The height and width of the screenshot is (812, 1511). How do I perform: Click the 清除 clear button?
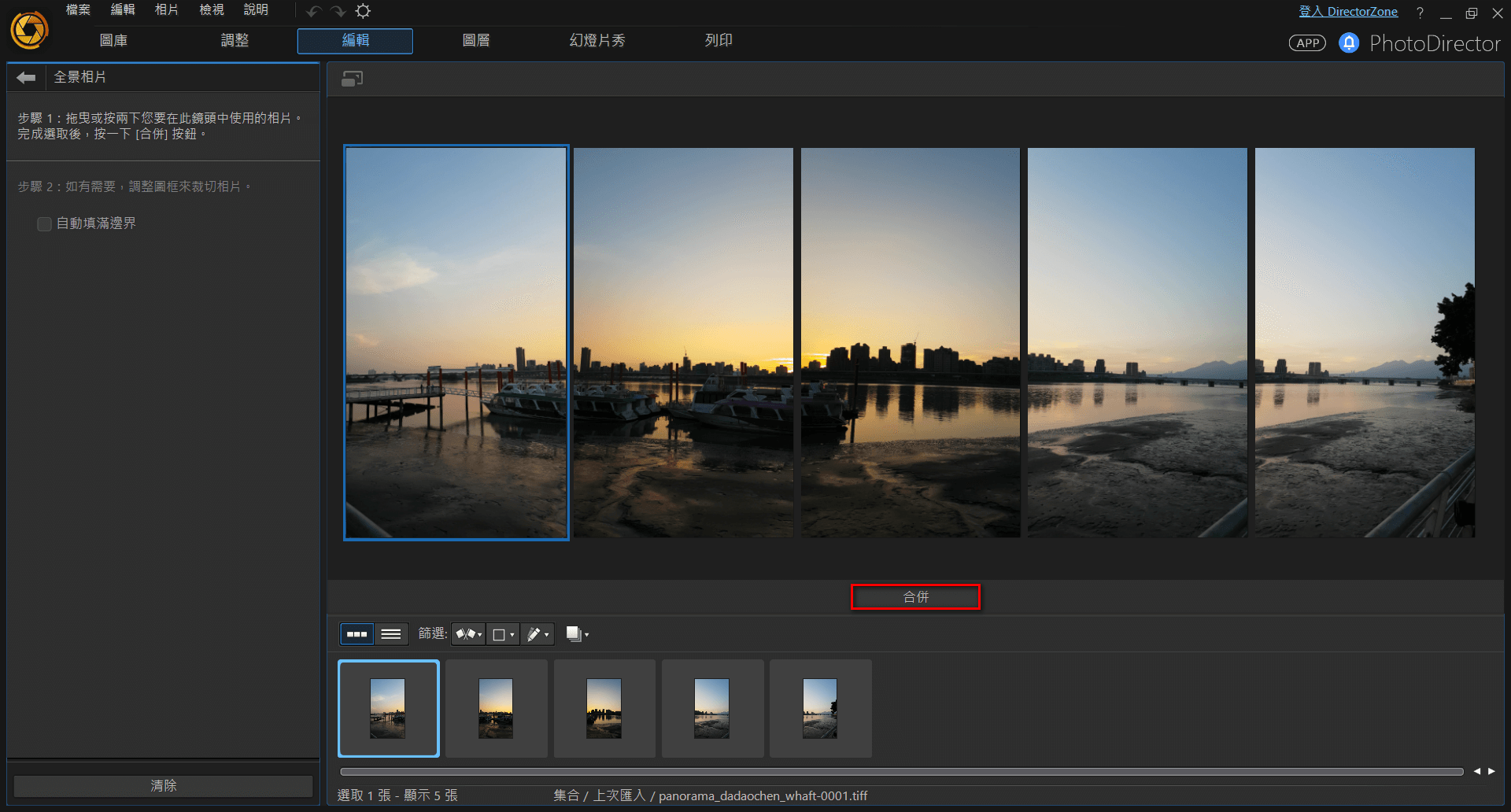[164, 786]
